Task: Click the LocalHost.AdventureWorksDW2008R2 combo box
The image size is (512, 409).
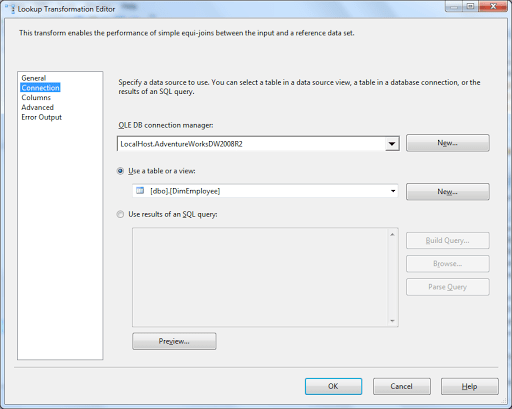Action: (x=258, y=144)
